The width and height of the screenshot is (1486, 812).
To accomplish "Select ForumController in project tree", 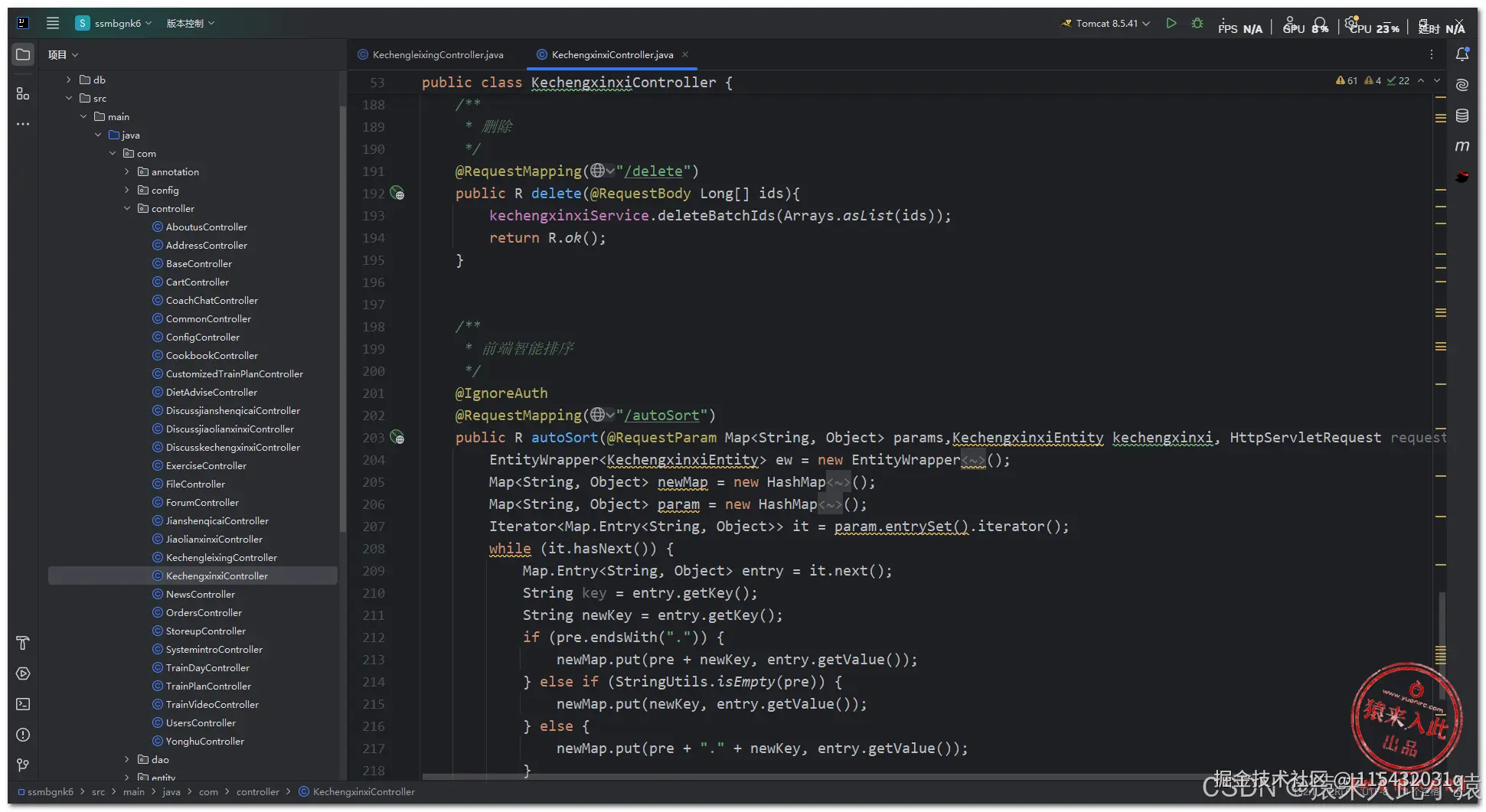I will point(202,502).
